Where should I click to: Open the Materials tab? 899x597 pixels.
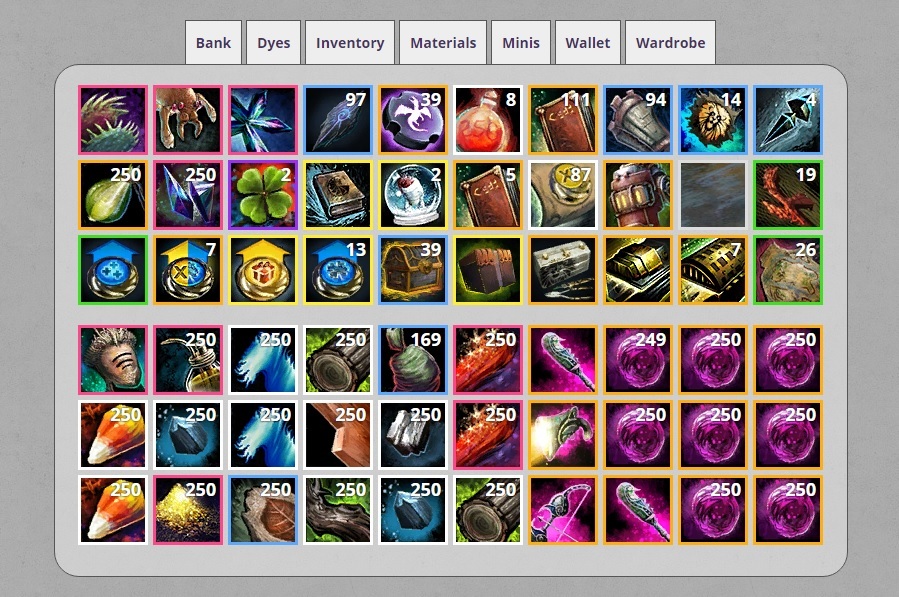point(443,42)
